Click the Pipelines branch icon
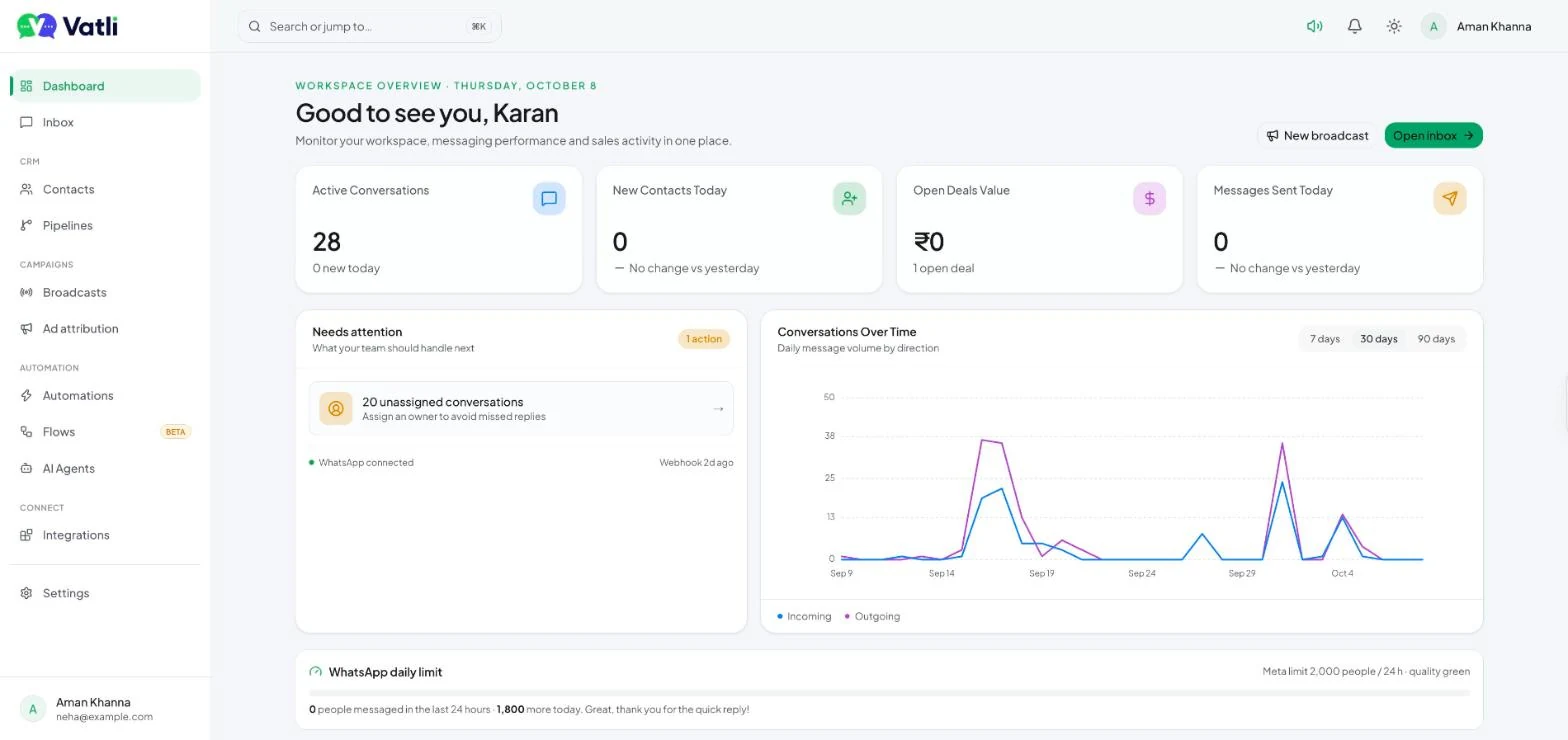Image resolution: width=1568 pixels, height=740 pixels. [x=26, y=225]
